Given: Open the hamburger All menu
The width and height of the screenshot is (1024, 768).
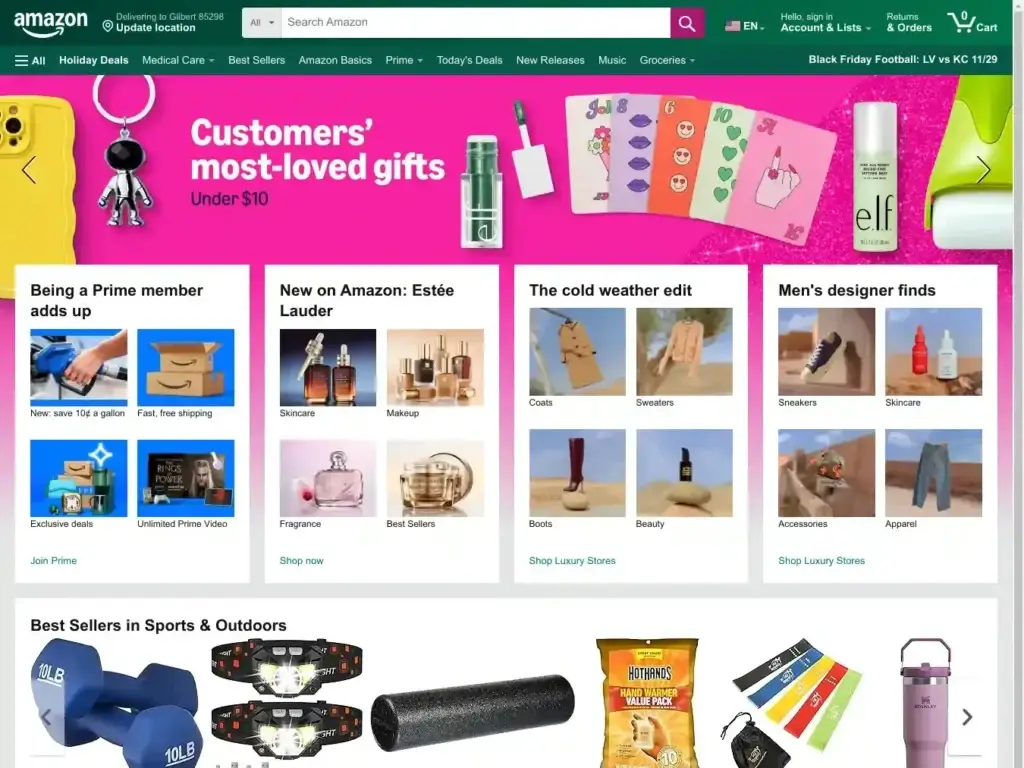Looking at the screenshot, I should tap(30, 60).
